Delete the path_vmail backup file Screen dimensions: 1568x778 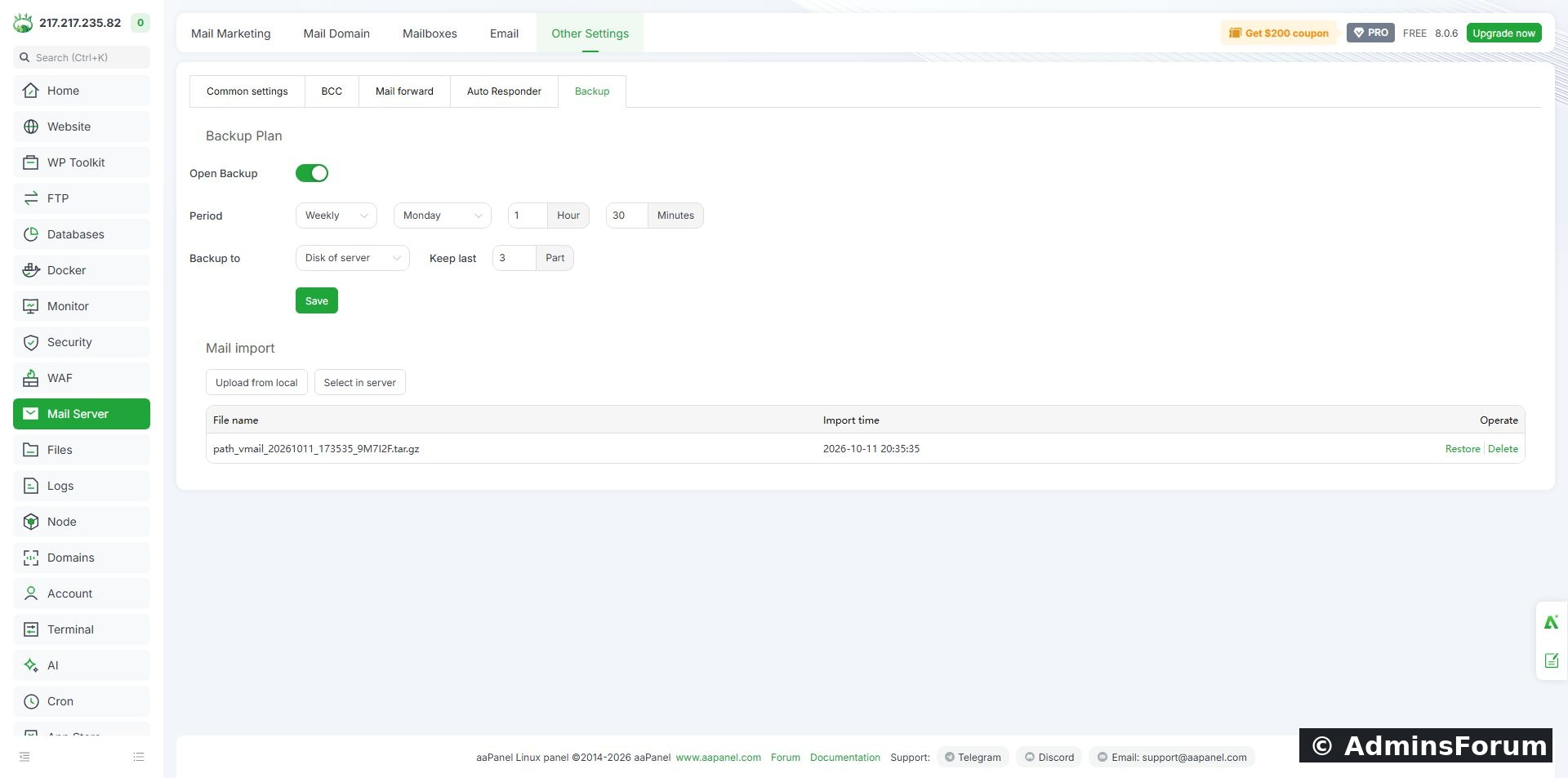tap(1503, 449)
